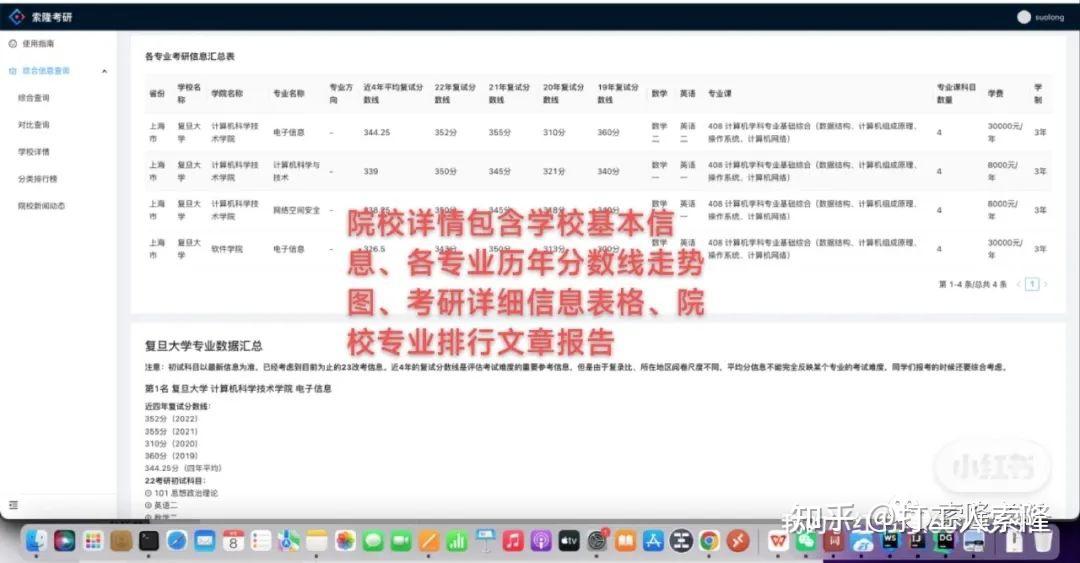The image size is (1080, 563).
Task: Click 近4年平均复试分数线 column header
Action: tap(393, 94)
